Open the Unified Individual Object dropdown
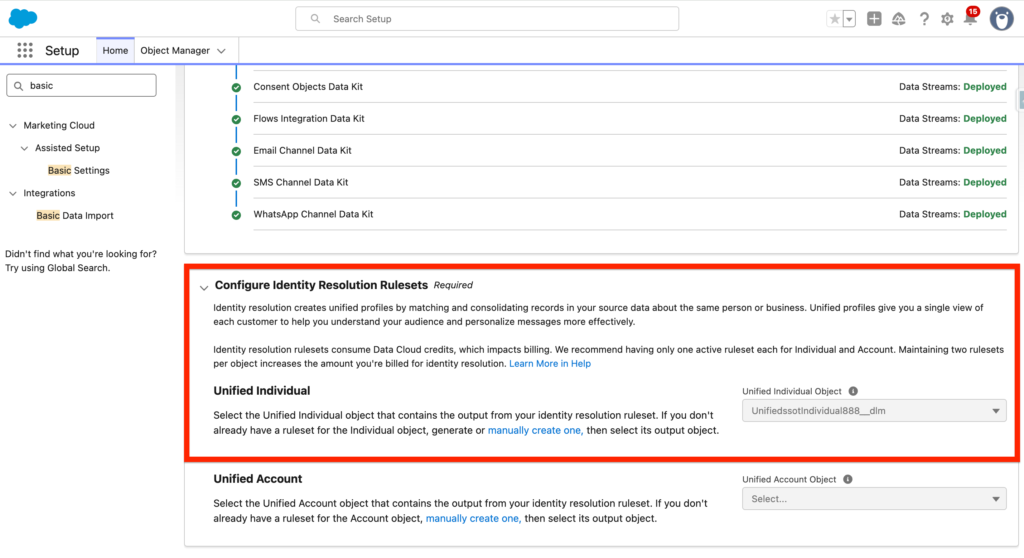Screen dimensions: 1024x558 (x=873, y=411)
